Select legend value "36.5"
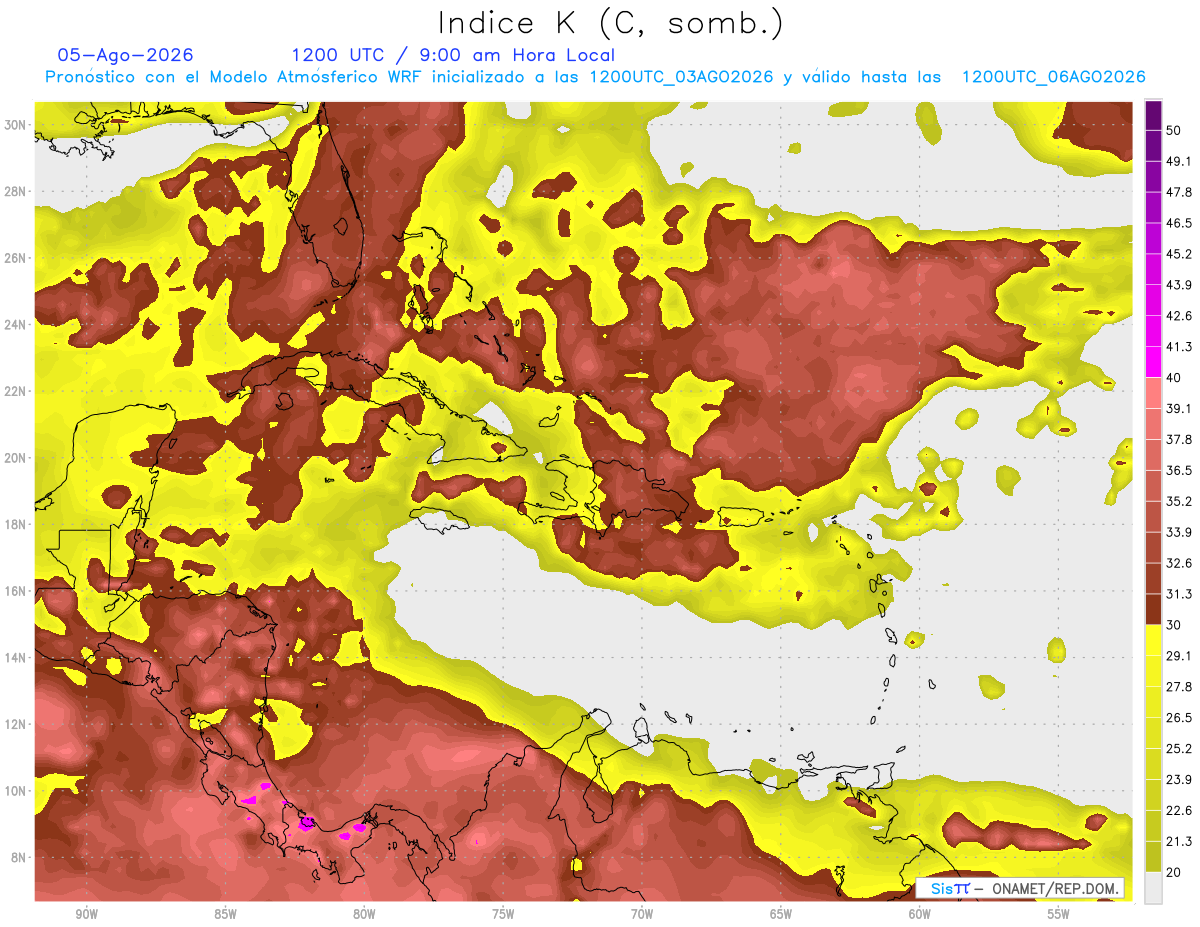The height and width of the screenshot is (927, 1200). [x=1179, y=470]
